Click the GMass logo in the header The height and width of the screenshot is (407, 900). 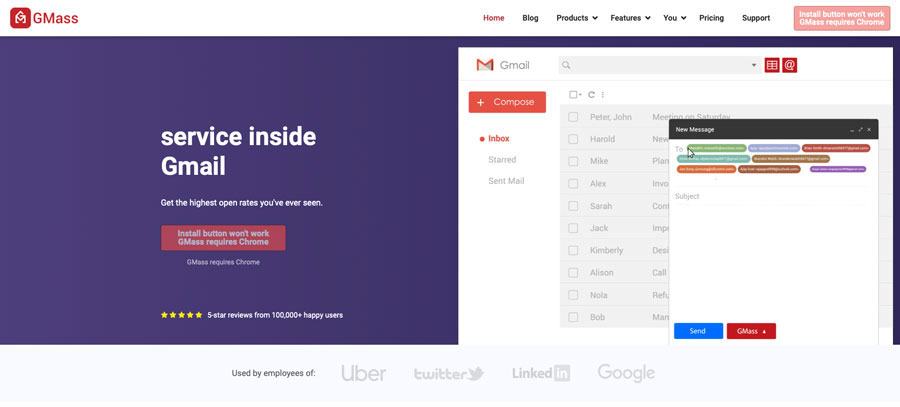coord(44,18)
